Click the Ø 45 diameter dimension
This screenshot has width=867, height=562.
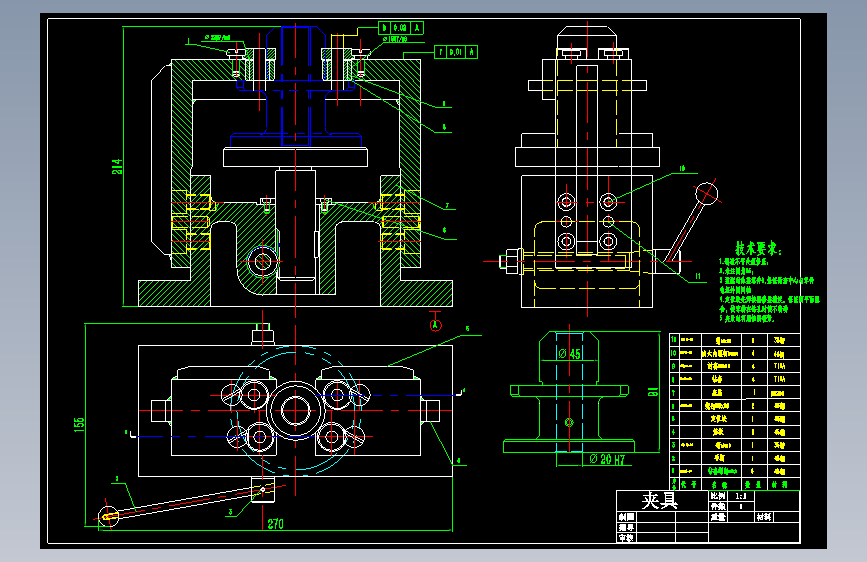click(x=570, y=354)
